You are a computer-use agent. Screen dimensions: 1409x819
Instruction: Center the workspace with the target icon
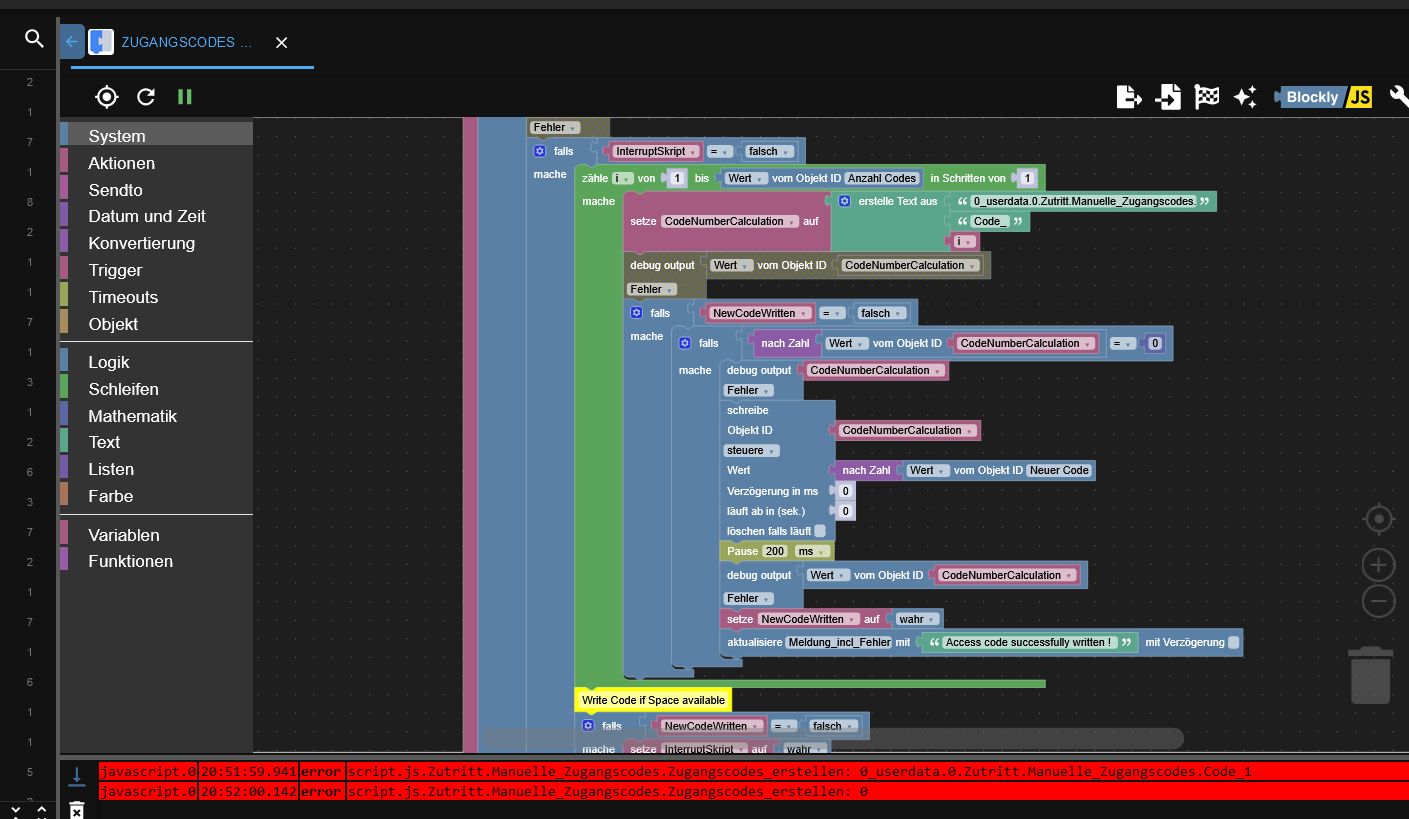tap(1379, 519)
